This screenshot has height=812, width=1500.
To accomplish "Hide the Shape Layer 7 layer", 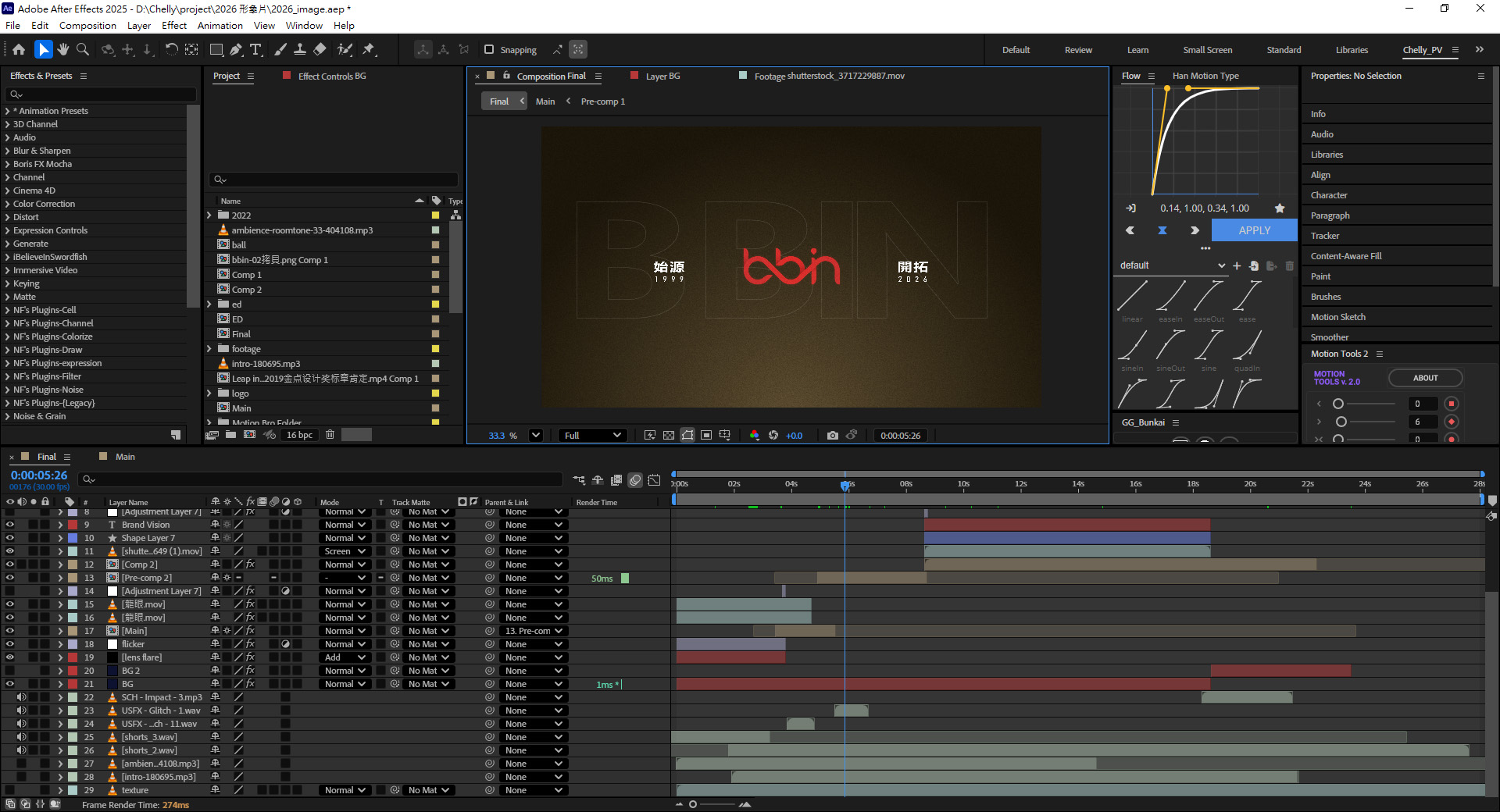I will click(10, 538).
